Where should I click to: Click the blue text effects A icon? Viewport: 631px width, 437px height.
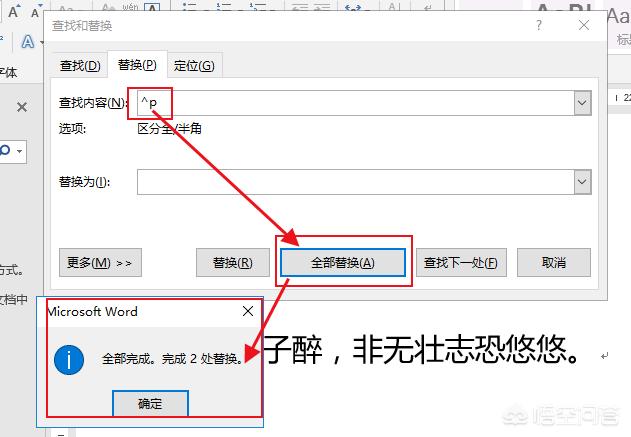[28, 42]
